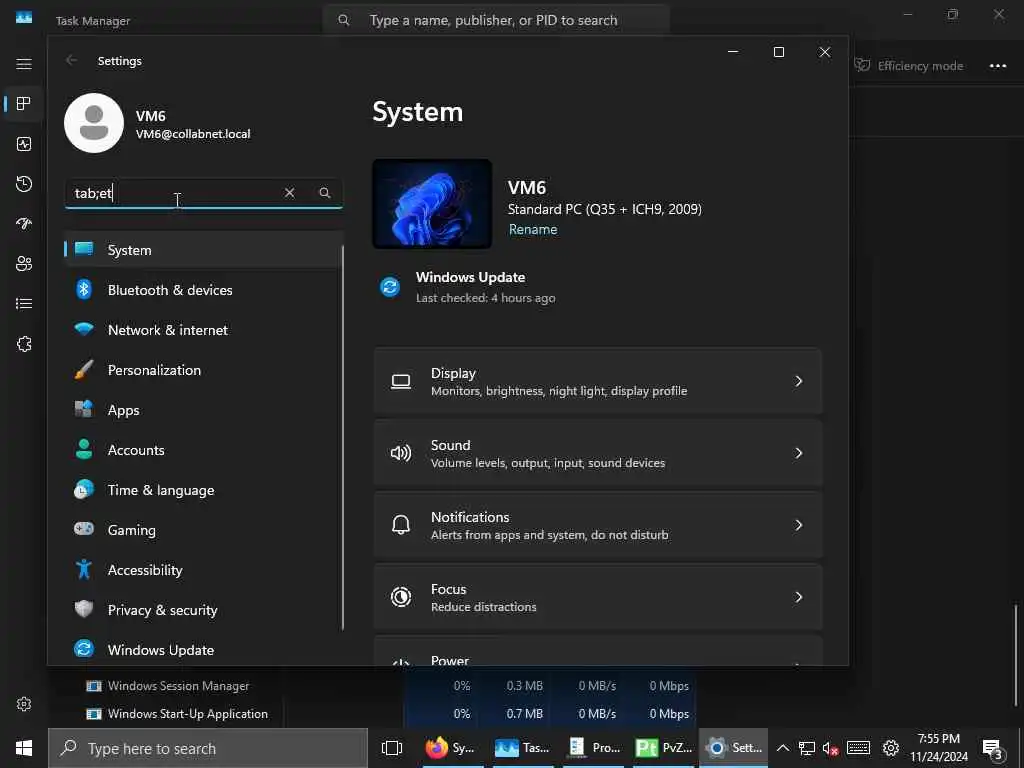Click the VM6 desktop wallpaper thumbnail
The height and width of the screenshot is (768, 1024).
tap(432, 204)
